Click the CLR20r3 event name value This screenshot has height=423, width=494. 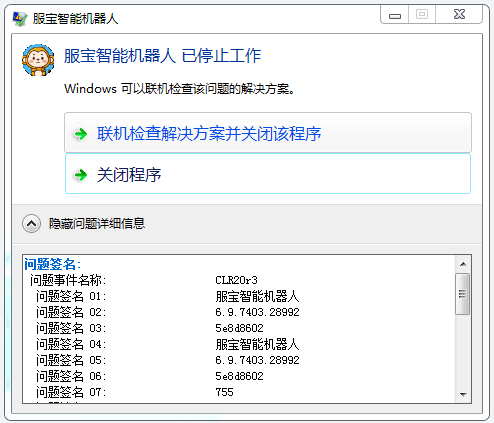236,280
